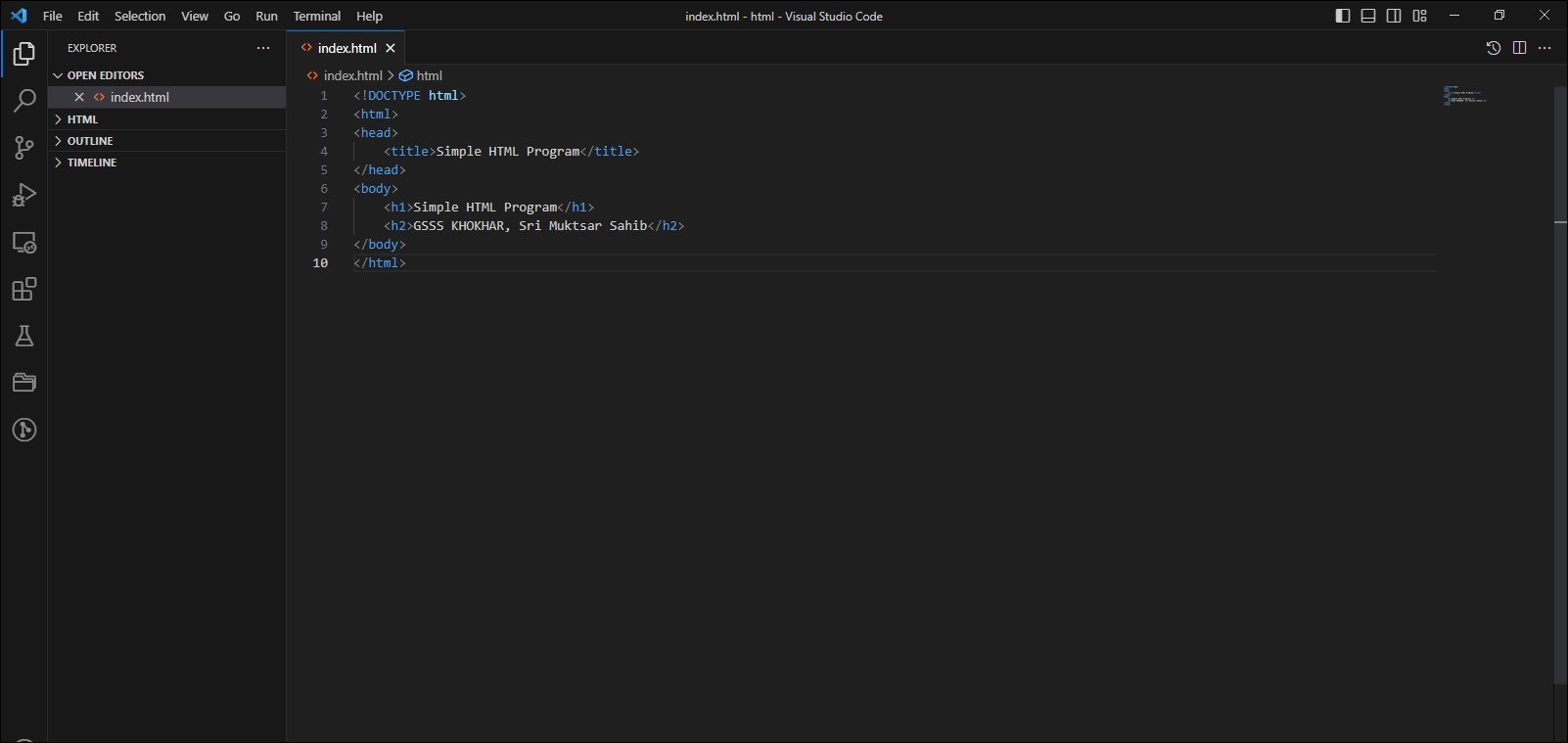This screenshot has height=743, width=1568.
Task: Open the timeline history icon in editor toolbar
Action: (1493, 48)
